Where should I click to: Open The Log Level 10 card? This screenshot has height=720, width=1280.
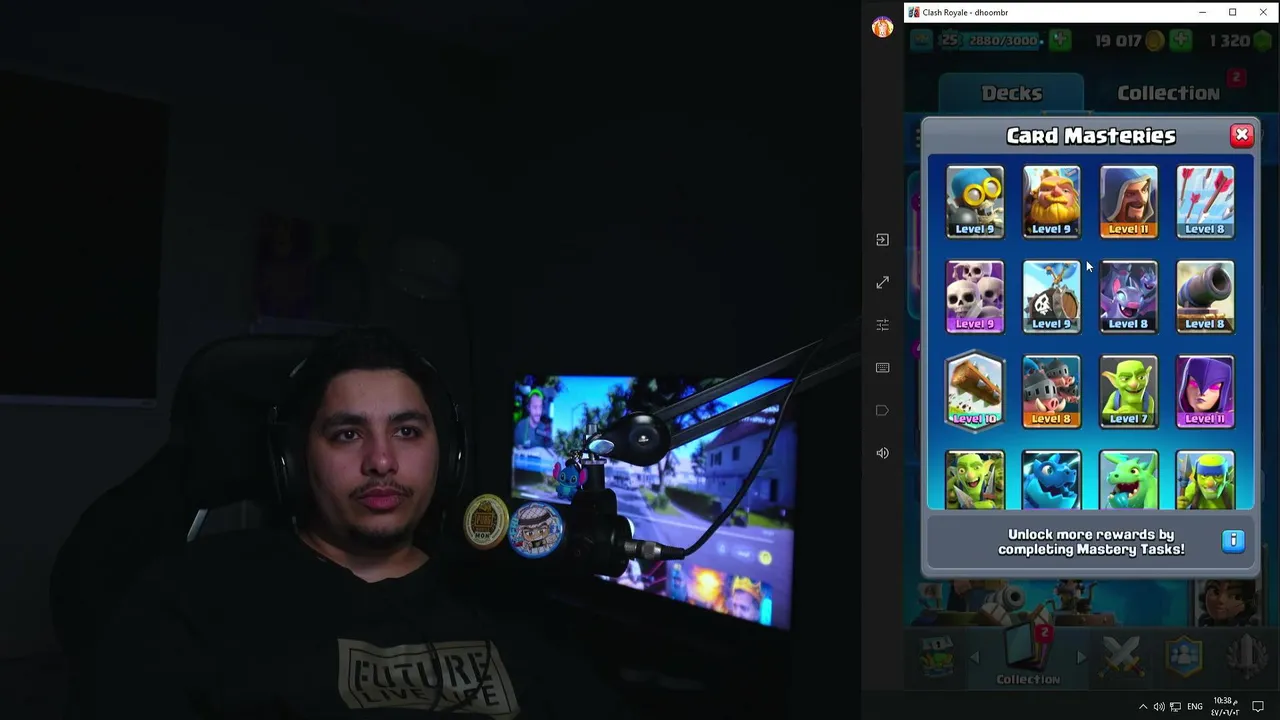(975, 391)
